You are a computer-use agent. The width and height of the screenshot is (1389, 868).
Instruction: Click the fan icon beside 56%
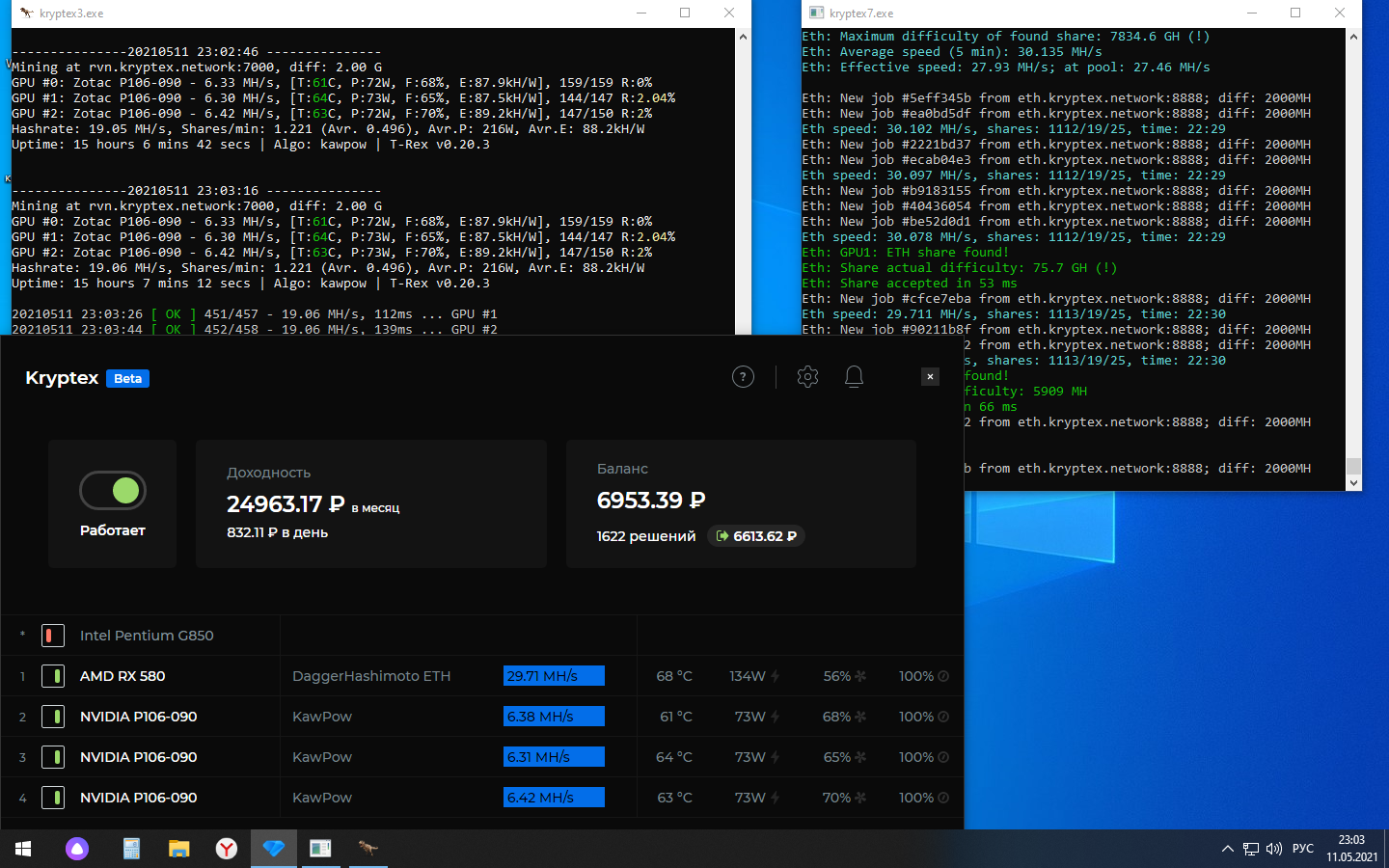[860, 676]
